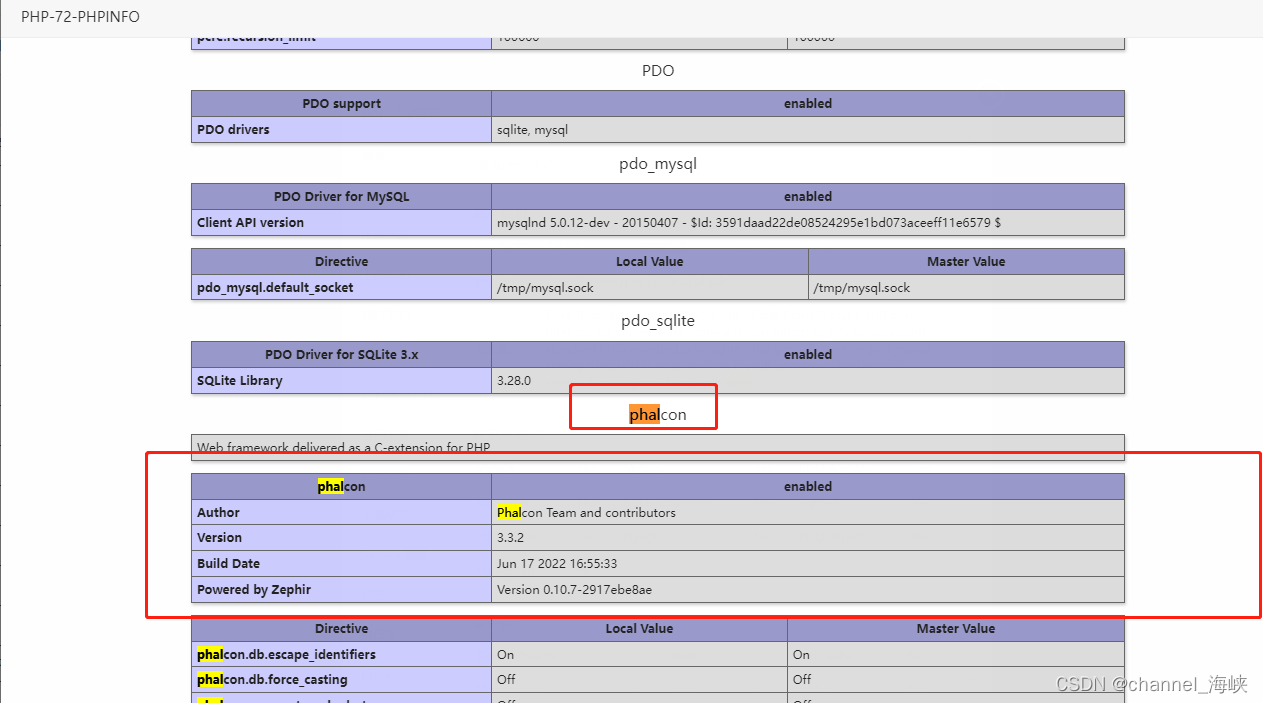
Task: Select the Powered by Zephir row label
Action: tap(254, 590)
